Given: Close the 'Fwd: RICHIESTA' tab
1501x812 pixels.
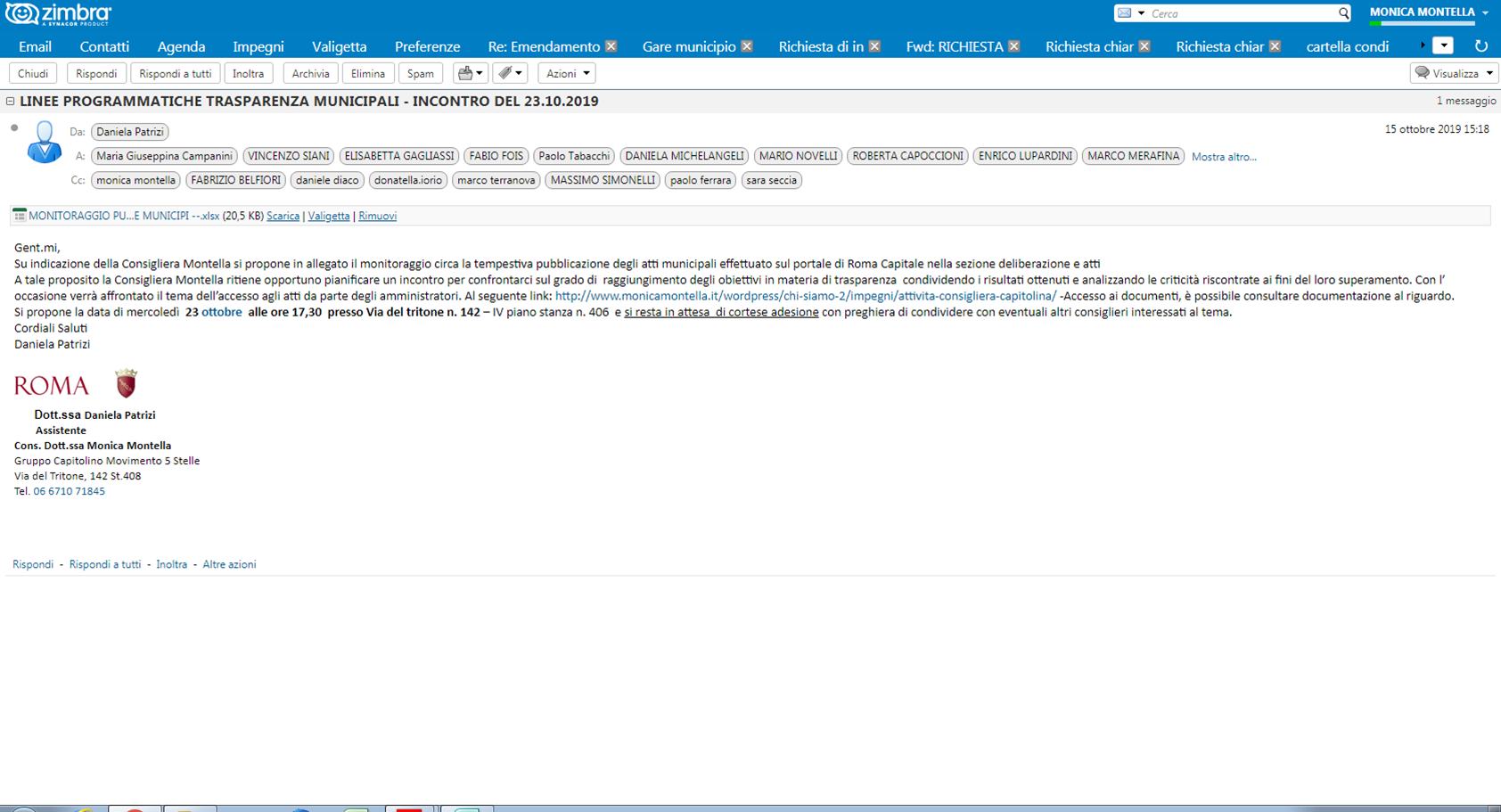Looking at the screenshot, I should tap(1014, 46).
